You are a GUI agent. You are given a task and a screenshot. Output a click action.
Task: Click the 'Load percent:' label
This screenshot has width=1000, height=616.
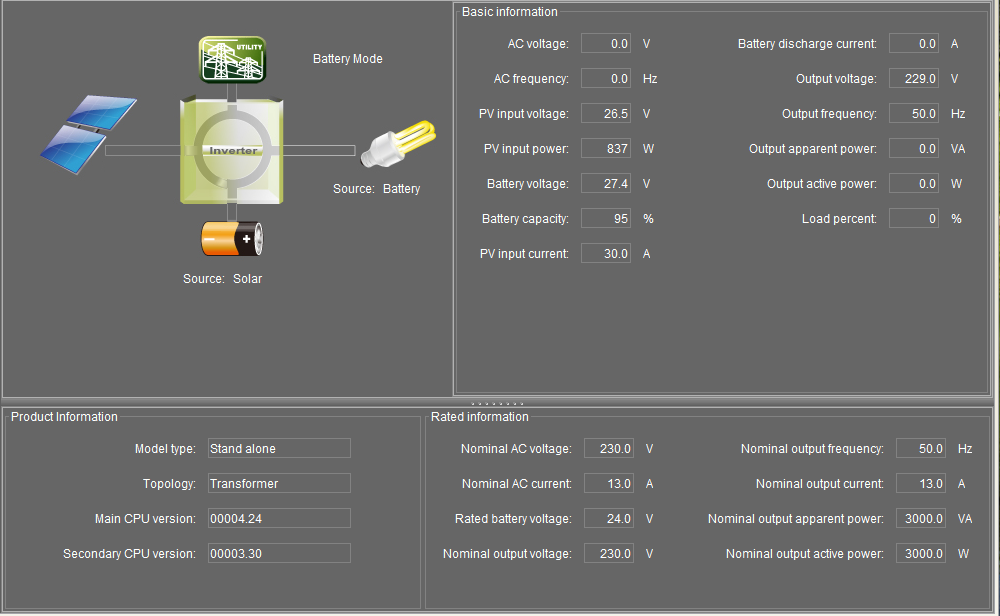pos(839,219)
